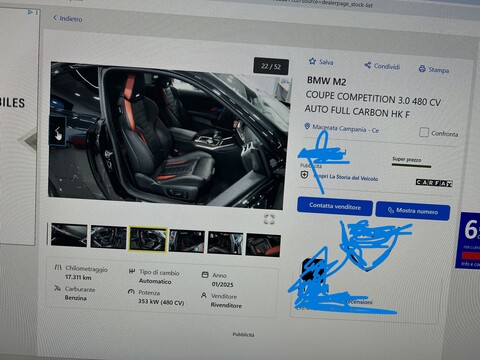Screen dimensions: 480x360
Task: Click the 17.311 km mileage value
Action: click(78, 277)
